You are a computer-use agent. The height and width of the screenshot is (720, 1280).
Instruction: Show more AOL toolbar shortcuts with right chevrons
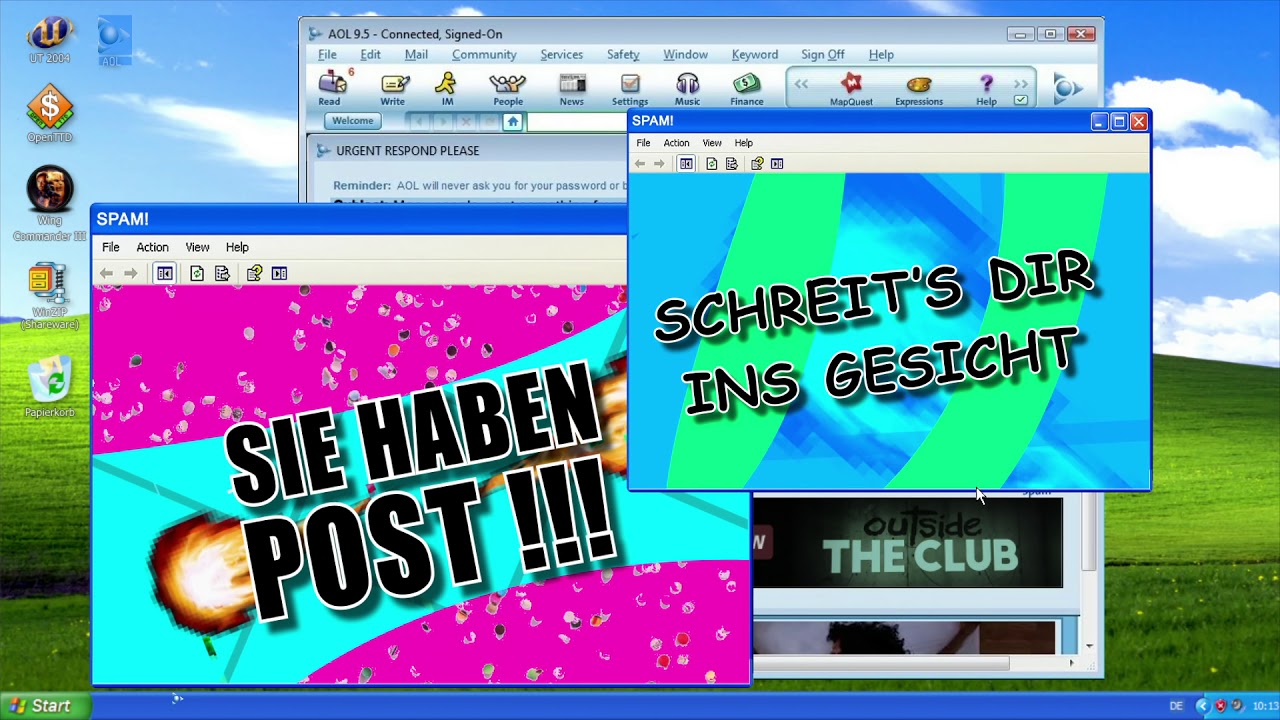click(x=1021, y=84)
